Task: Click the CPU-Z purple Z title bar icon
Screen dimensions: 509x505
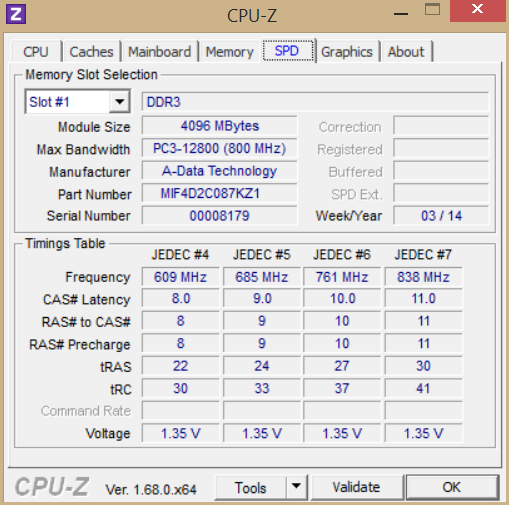Action: [16, 14]
